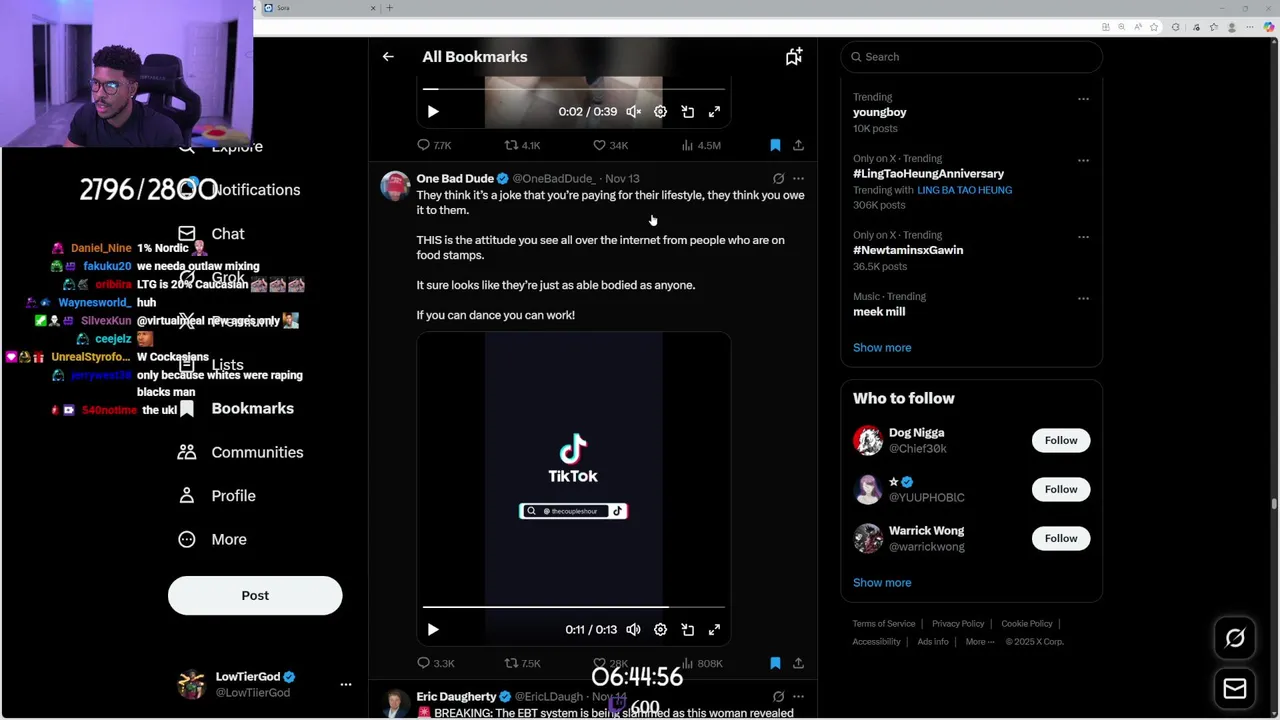Like the post with 34K likes

[x=610, y=145]
